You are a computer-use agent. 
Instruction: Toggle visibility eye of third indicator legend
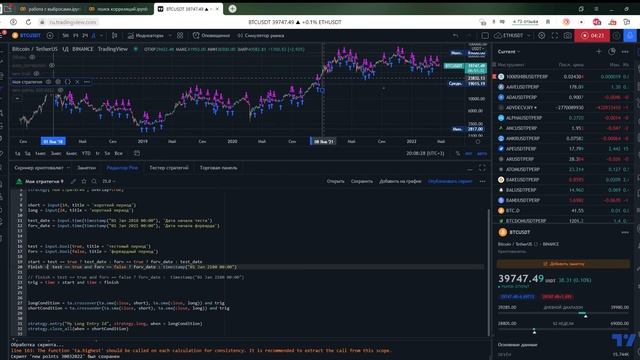(x=36, y=73)
